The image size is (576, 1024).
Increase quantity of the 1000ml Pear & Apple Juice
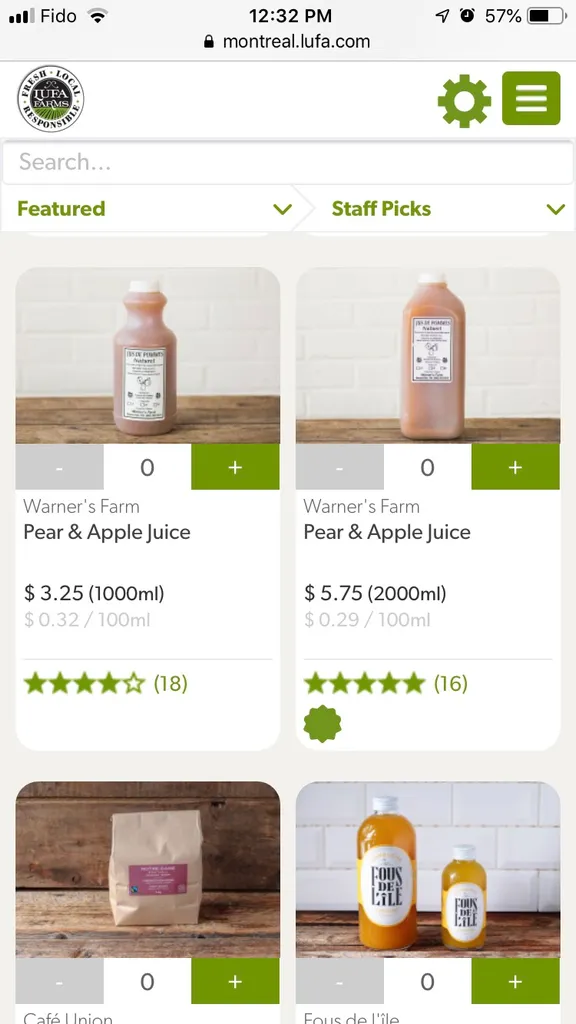235,467
